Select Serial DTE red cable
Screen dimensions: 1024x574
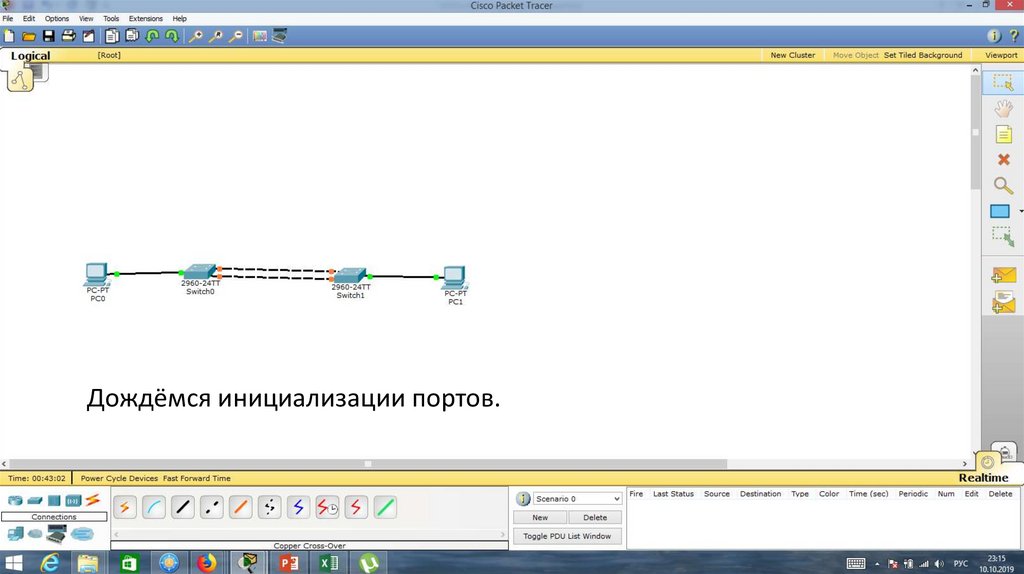pyautogui.click(x=356, y=507)
